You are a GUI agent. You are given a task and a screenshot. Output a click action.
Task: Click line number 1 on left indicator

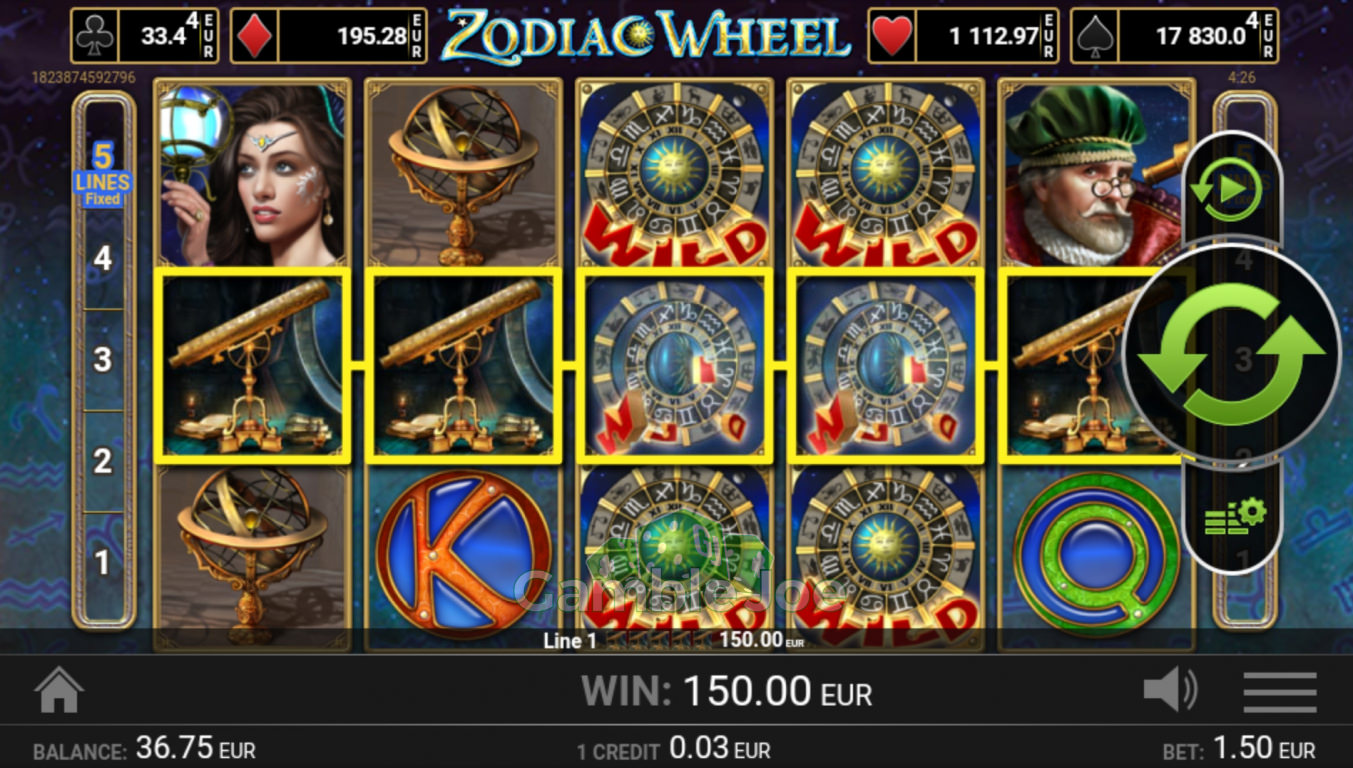click(x=103, y=563)
